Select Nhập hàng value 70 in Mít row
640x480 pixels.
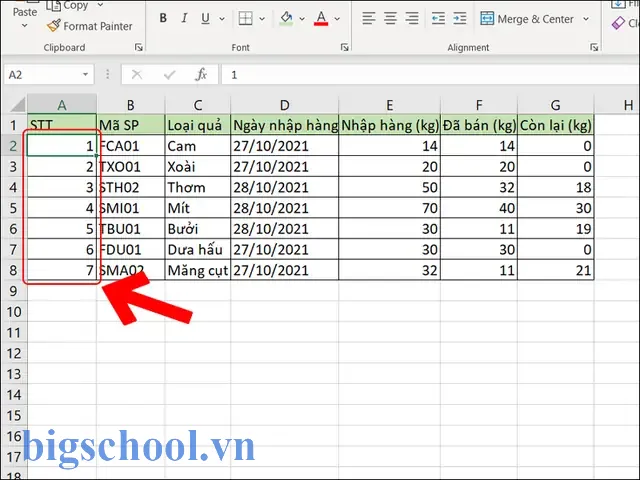point(389,208)
